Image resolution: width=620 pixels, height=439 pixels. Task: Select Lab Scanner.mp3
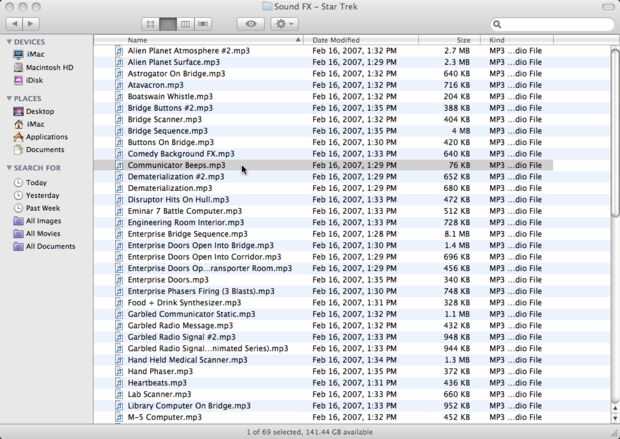coord(159,395)
